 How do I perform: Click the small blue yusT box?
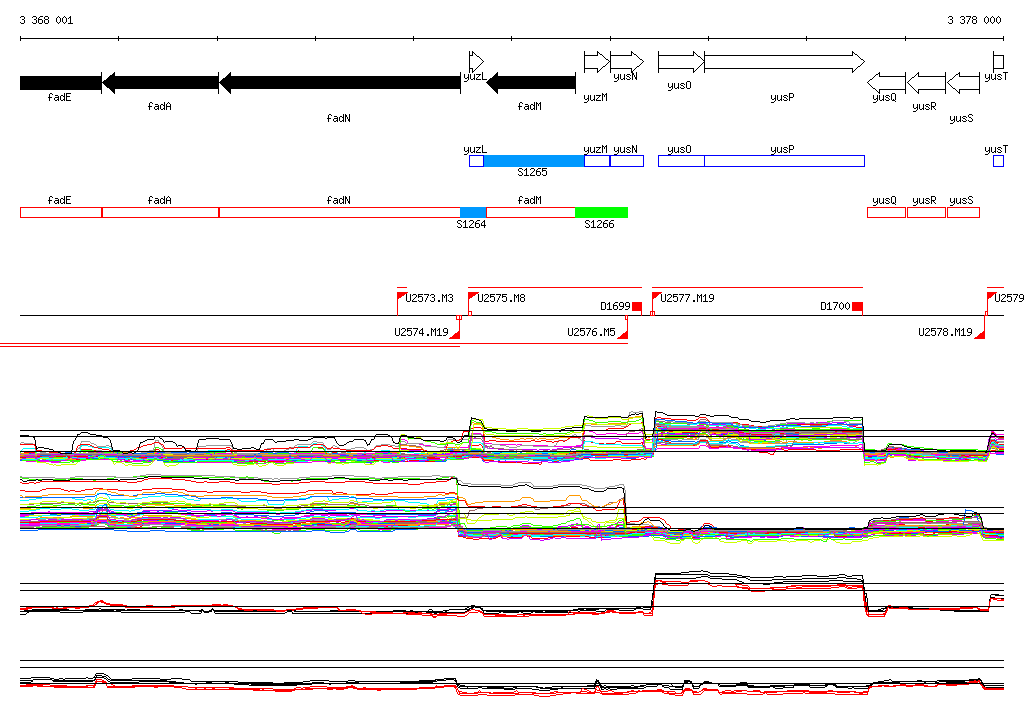tap(999, 161)
